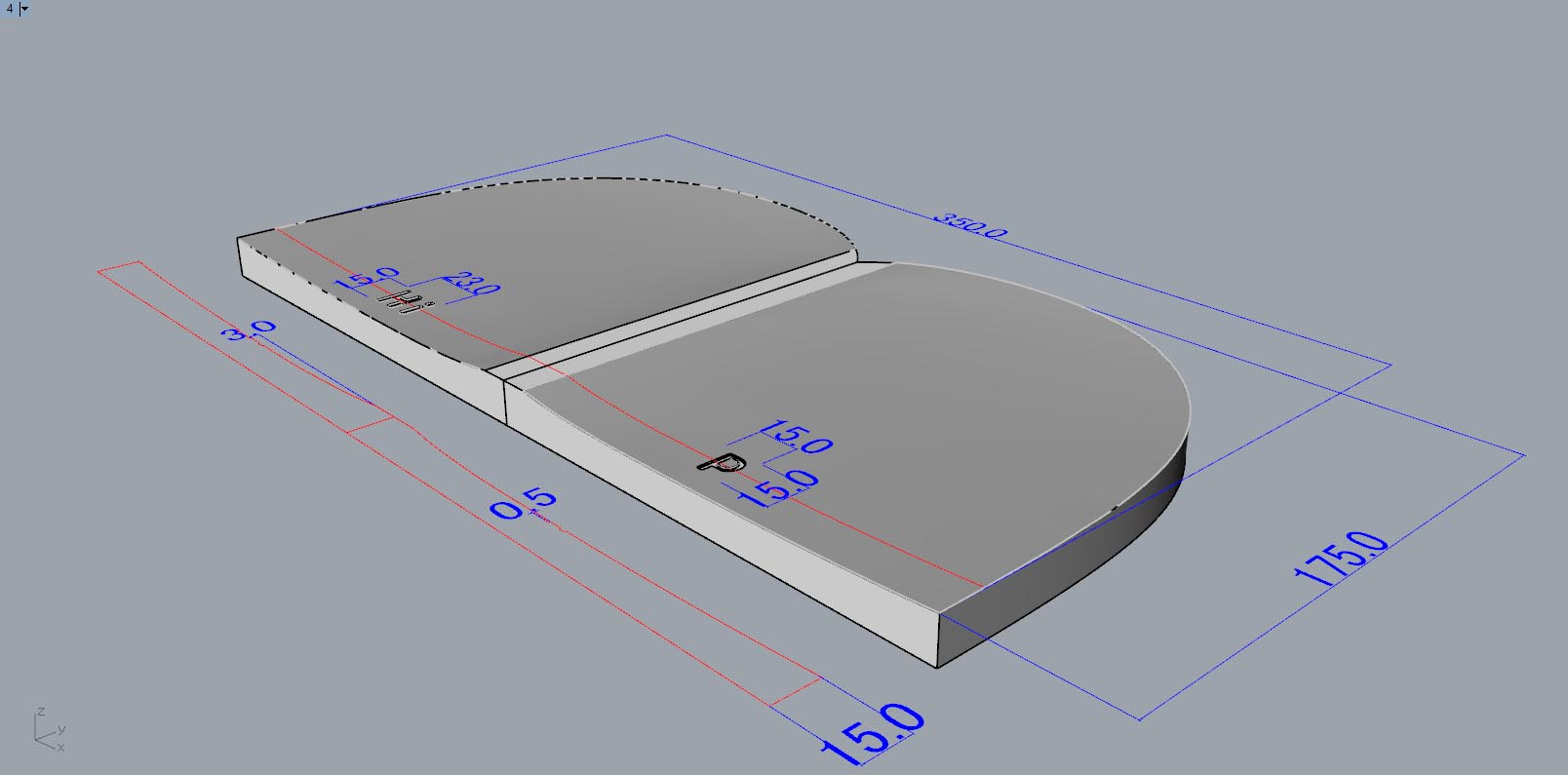Select the 0.5 dimension on red profile
Screen dimensions: 1568x775
(524, 504)
